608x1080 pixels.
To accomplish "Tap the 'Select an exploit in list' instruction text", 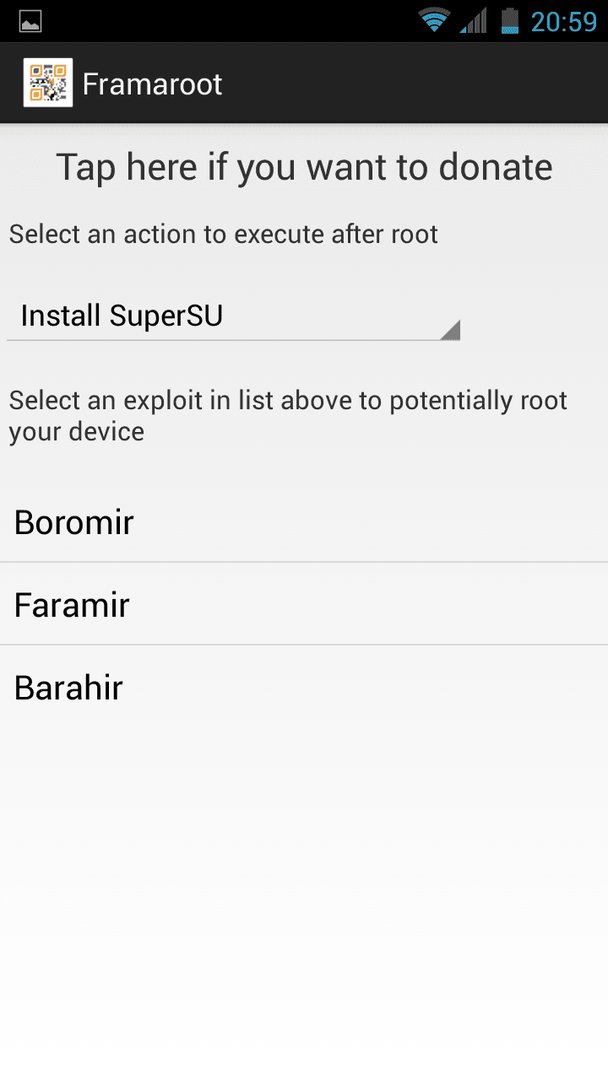I will tap(288, 416).
